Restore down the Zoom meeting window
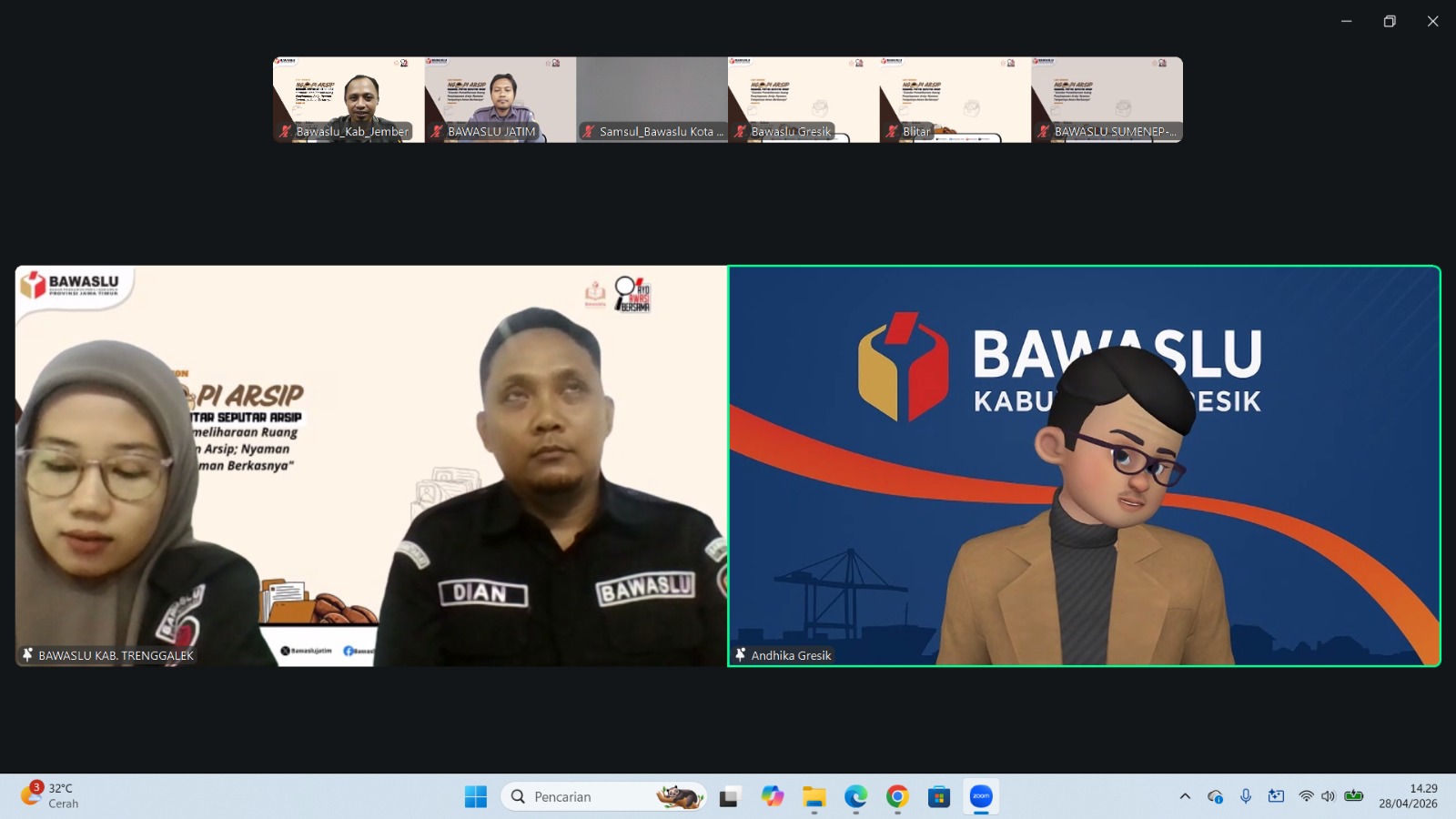This screenshot has height=819, width=1456. [x=1390, y=21]
